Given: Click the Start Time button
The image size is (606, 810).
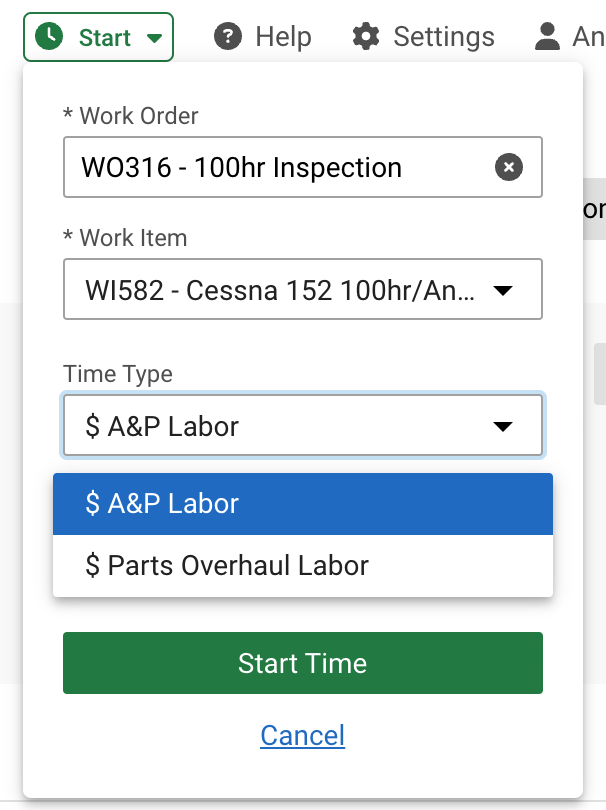Looking at the screenshot, I should coord(303,663).
